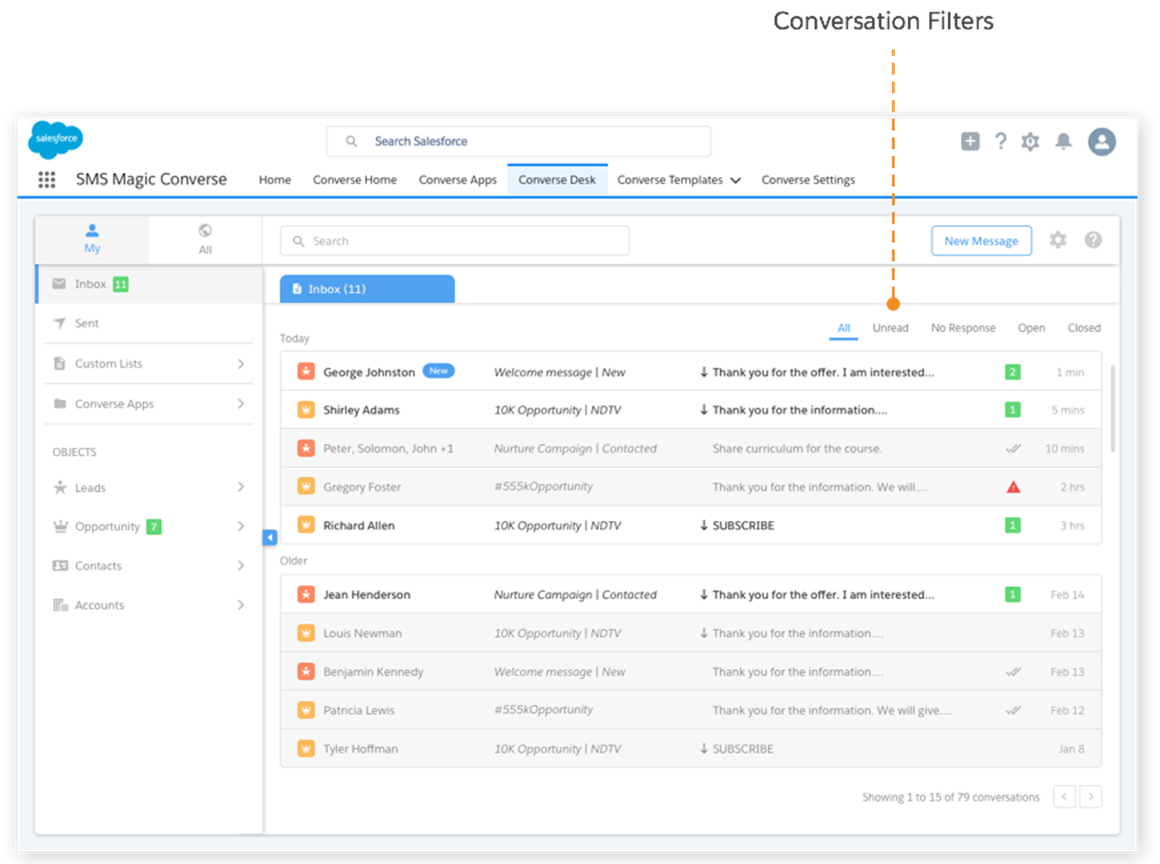Filter conversations by Open

1031,328
